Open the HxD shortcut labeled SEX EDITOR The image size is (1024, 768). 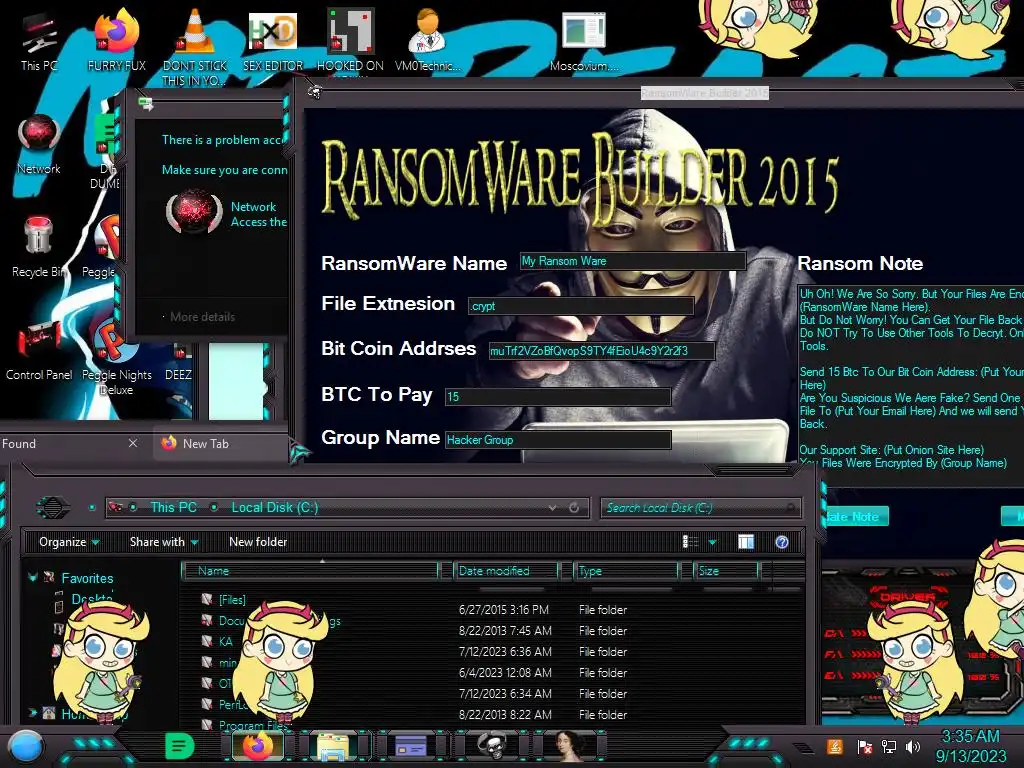pos(273,40)
